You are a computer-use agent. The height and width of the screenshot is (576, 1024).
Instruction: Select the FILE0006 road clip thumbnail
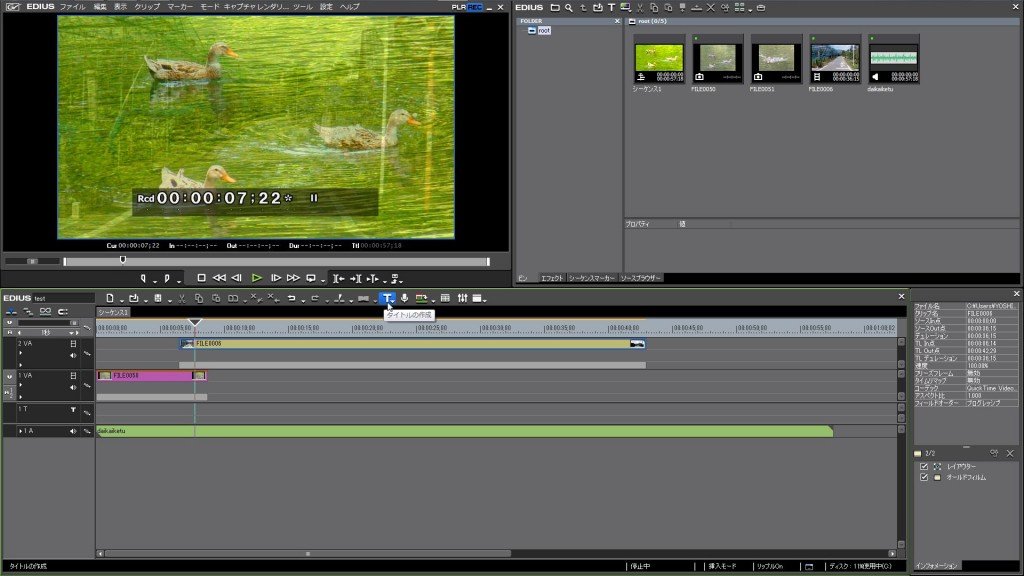point(835,59)
